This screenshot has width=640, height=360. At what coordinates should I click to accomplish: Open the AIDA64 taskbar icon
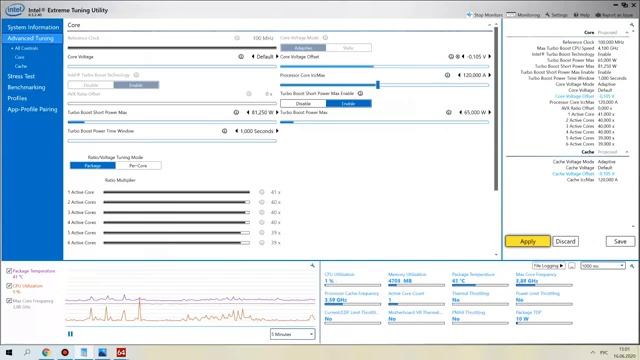pyautogui.click(x=121, y=352)
